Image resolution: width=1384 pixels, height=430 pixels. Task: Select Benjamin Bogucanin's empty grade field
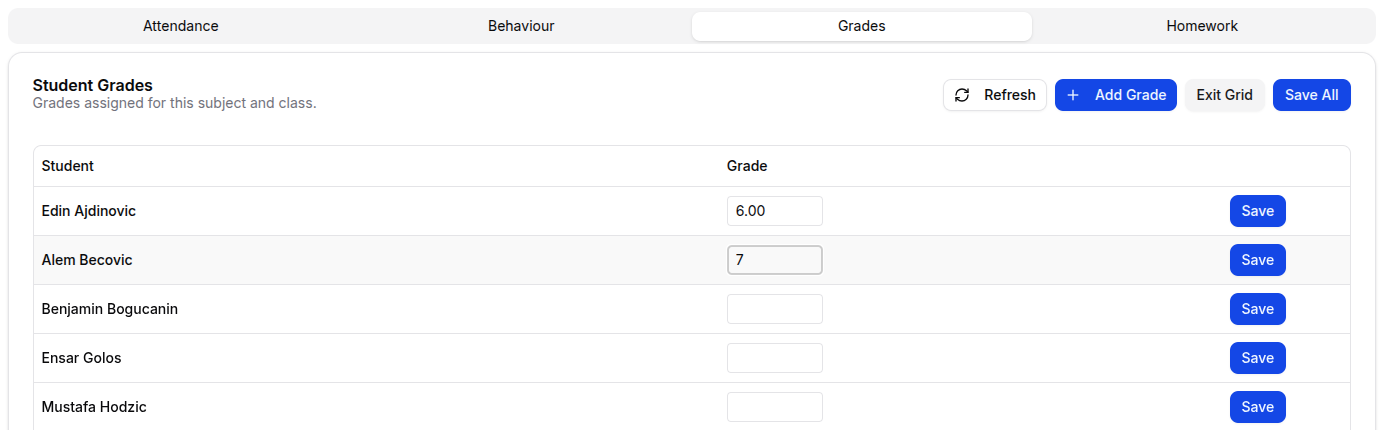point(774,309)
